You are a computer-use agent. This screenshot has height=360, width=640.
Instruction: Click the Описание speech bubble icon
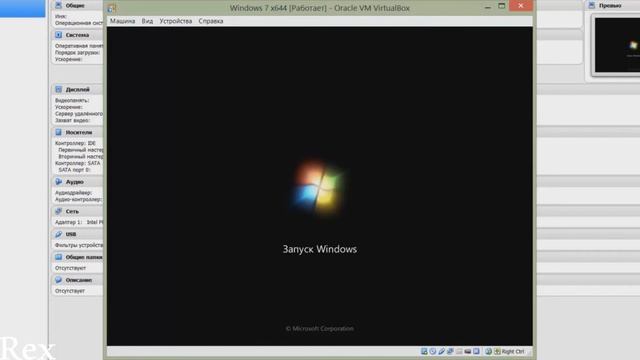[58, 280]
